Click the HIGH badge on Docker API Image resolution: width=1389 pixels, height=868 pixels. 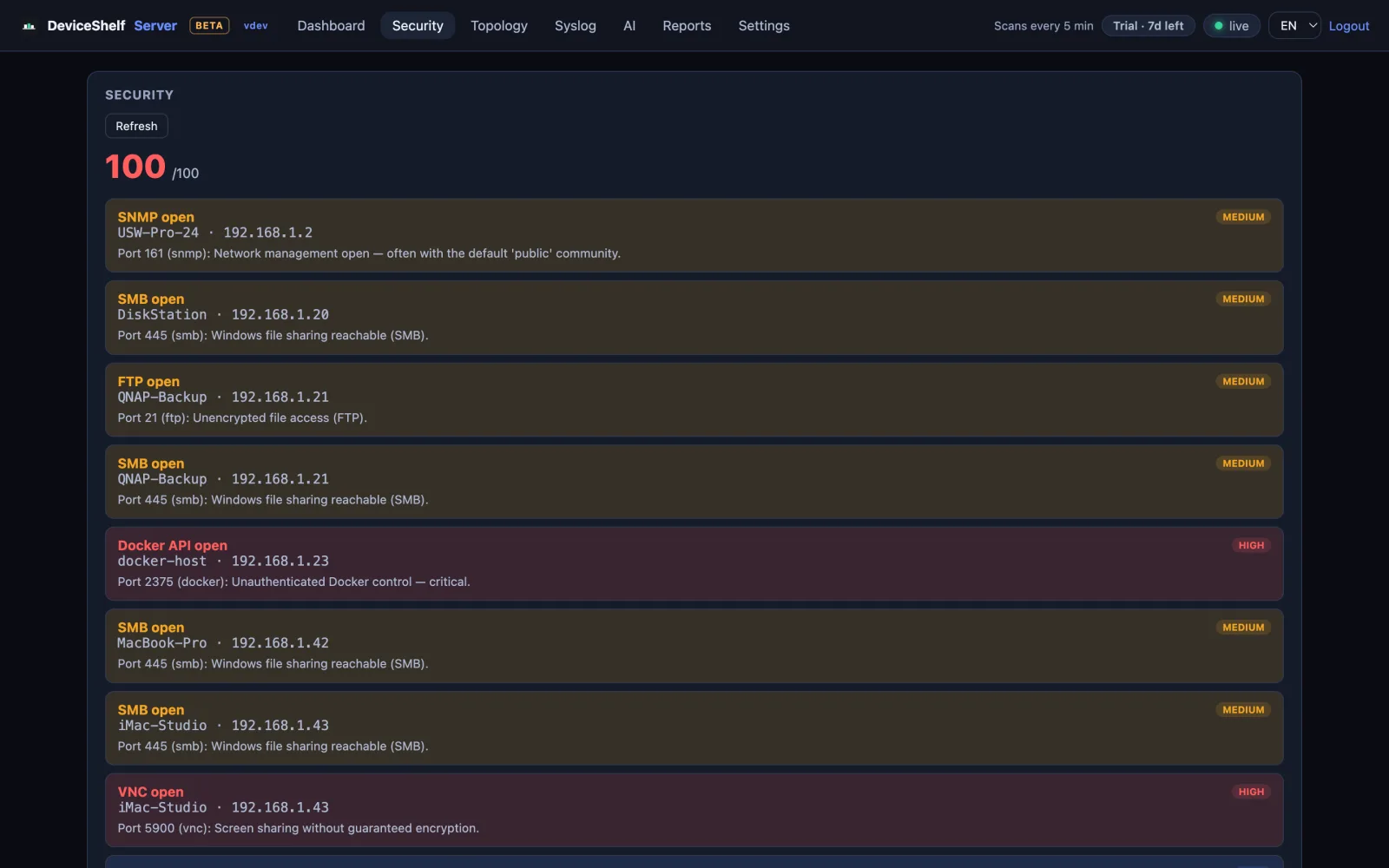tap(1251, 545)
